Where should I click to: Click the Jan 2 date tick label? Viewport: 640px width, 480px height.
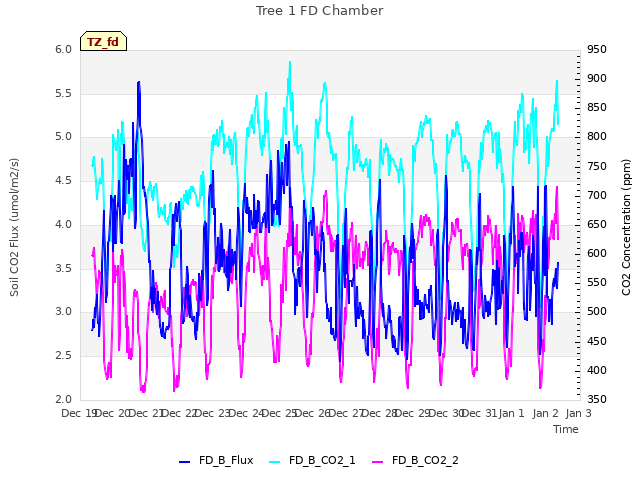pyautogui.click(x=545, y=413)
